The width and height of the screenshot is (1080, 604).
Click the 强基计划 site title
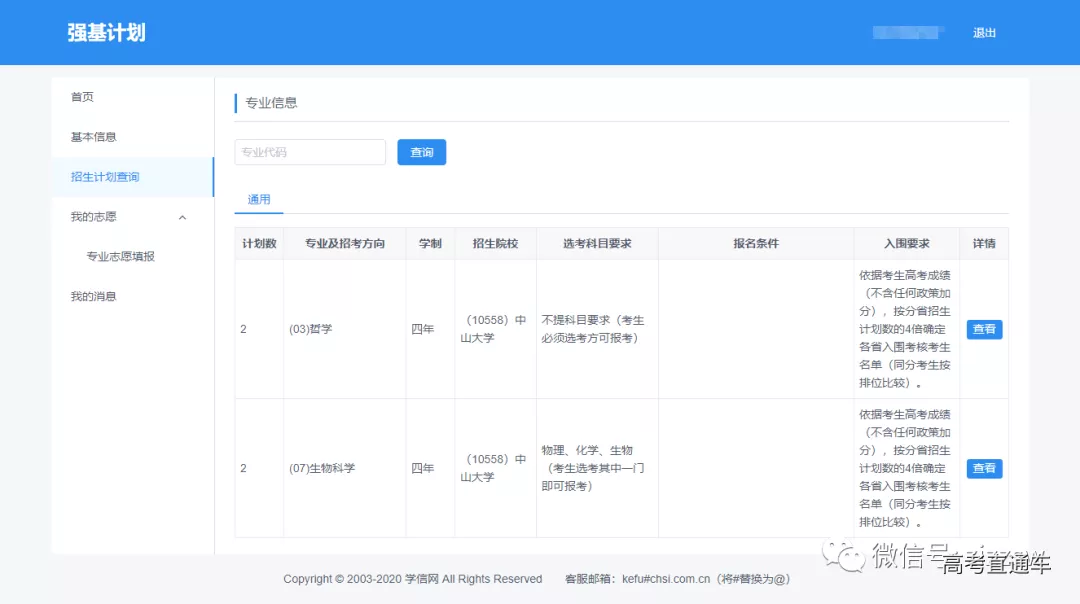106,33
